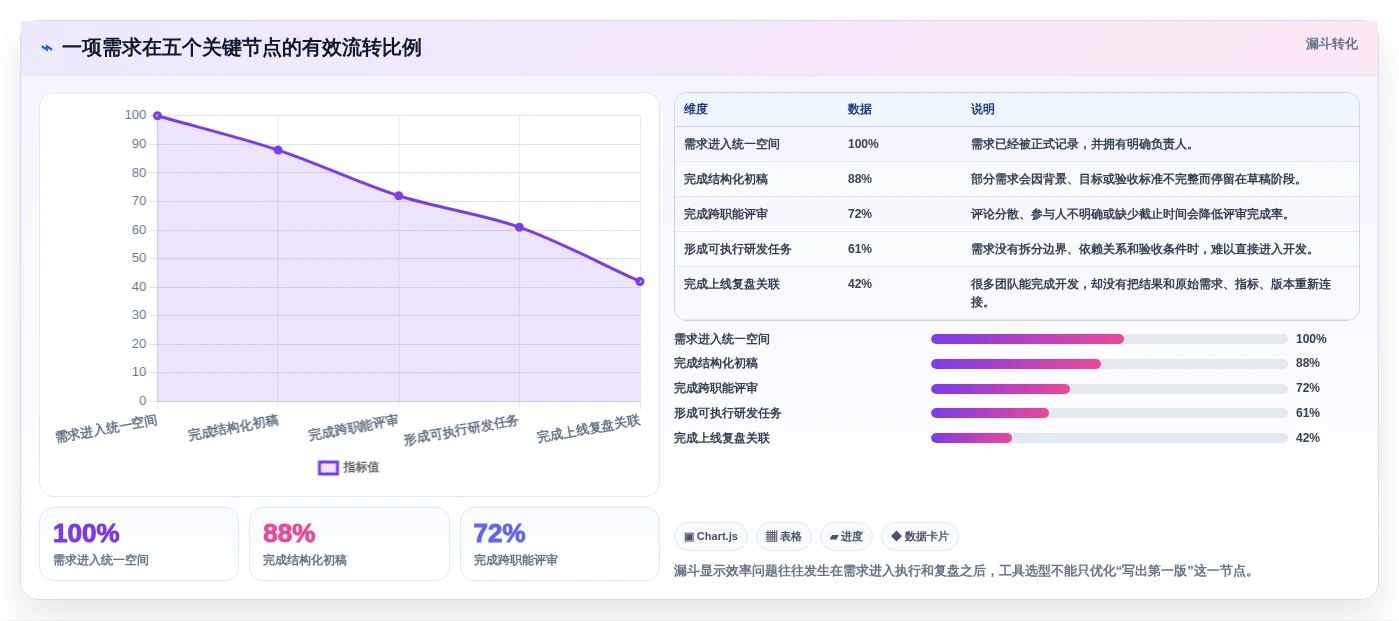
Task: Click description starting 部分需求会因背景
Action: (1137, 179)
